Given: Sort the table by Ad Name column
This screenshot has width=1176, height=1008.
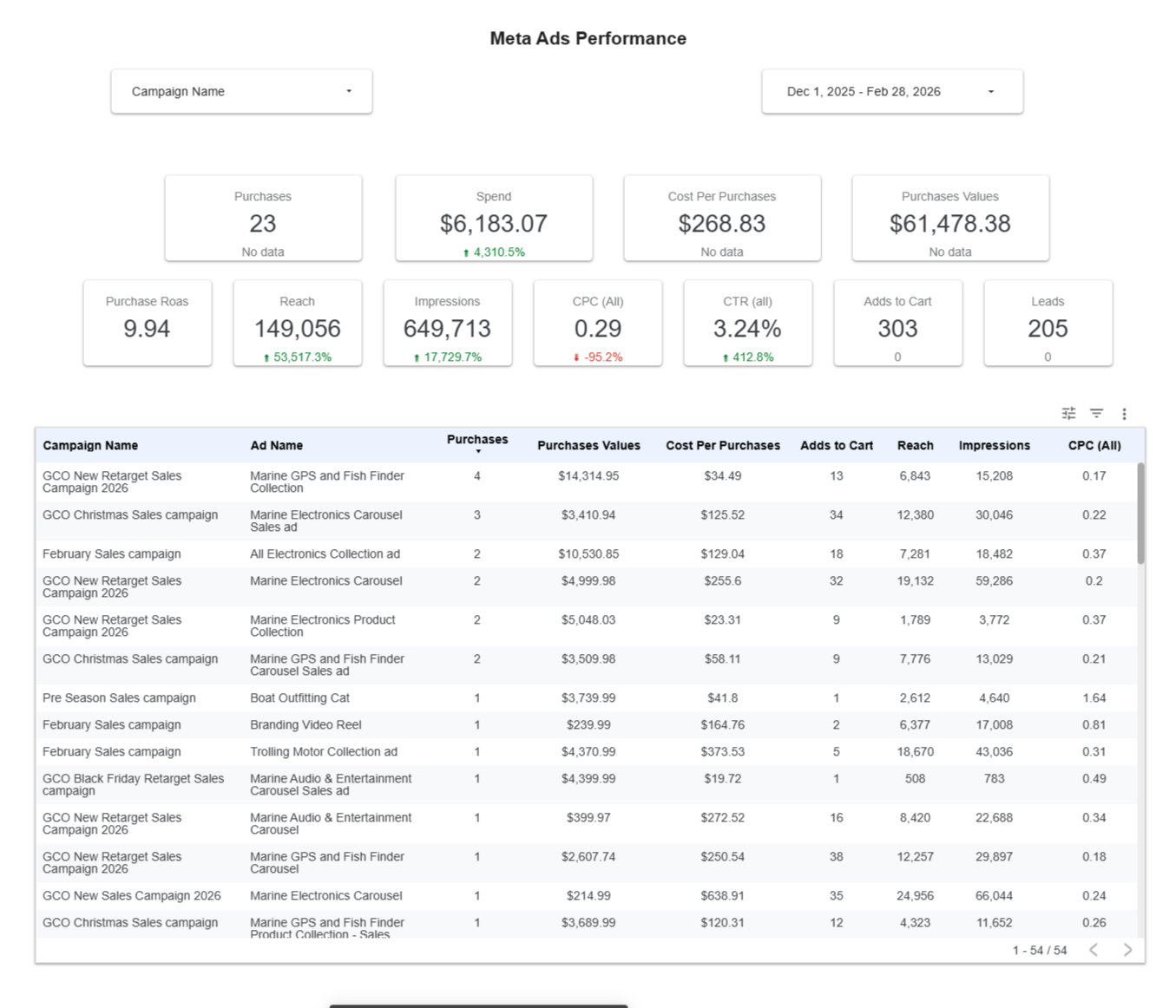Looking at the screenshot, I should (277, 445).
